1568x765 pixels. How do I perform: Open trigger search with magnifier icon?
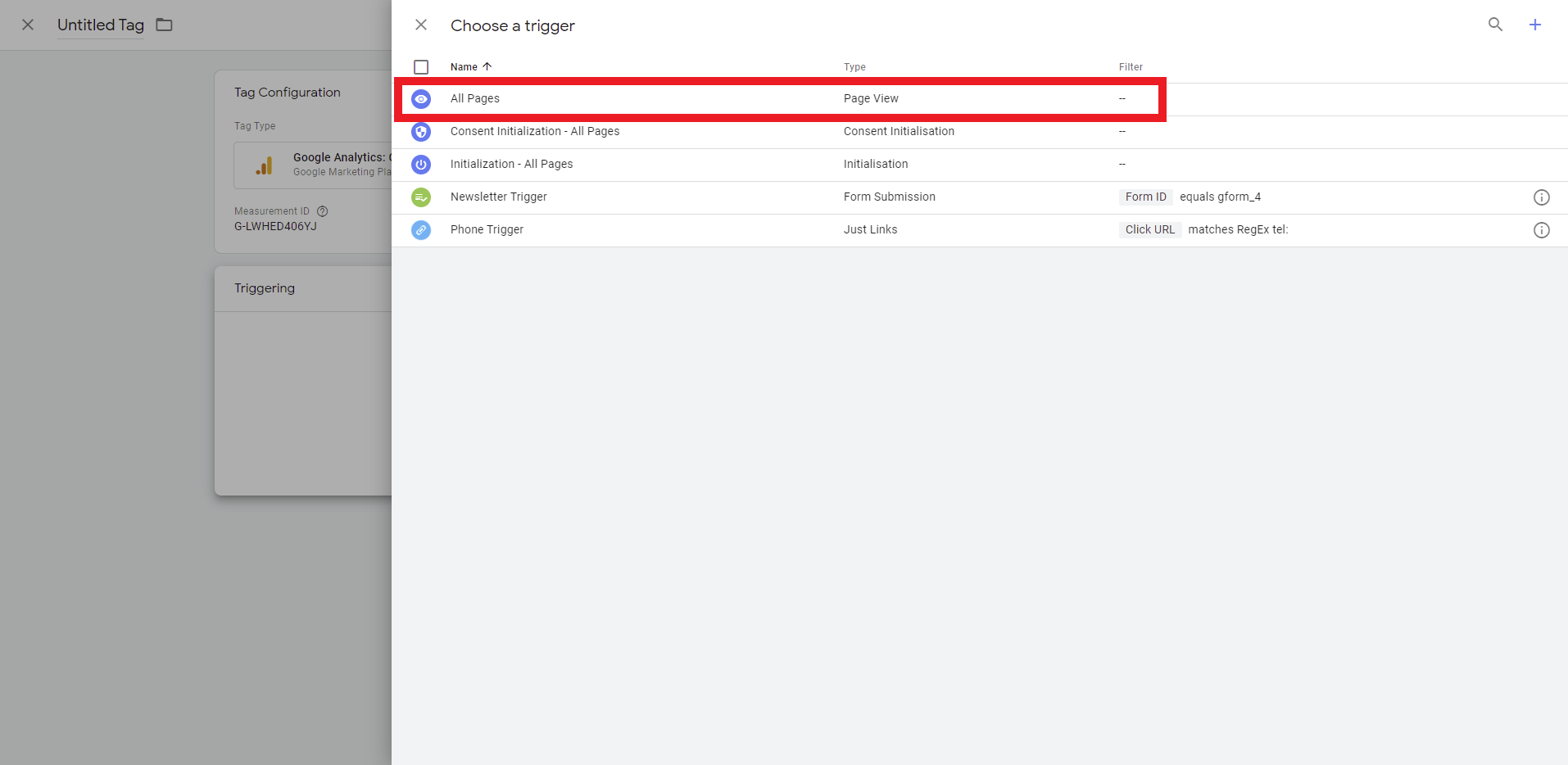1495,25
